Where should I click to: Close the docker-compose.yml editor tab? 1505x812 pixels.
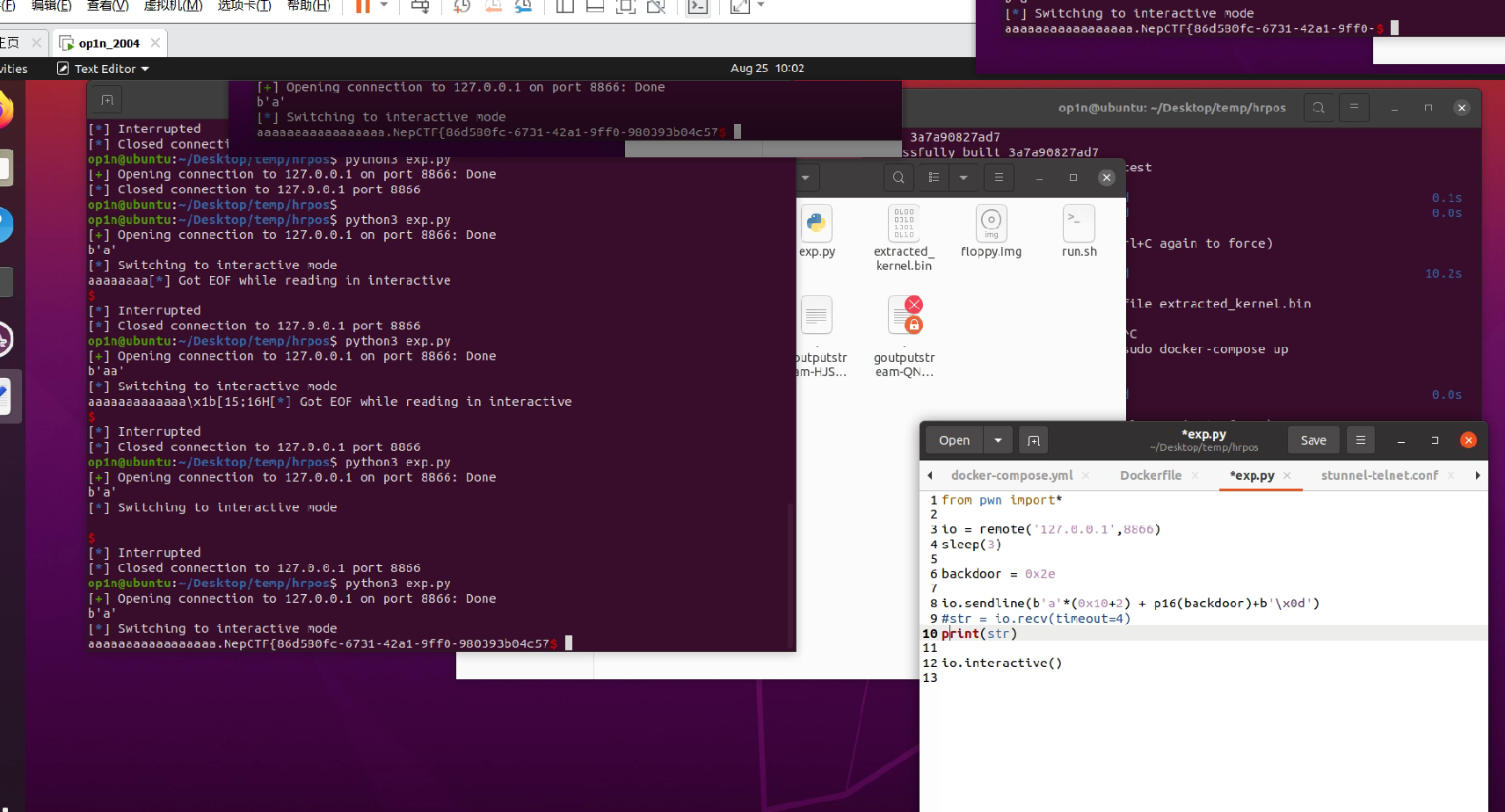[1086, 475]
